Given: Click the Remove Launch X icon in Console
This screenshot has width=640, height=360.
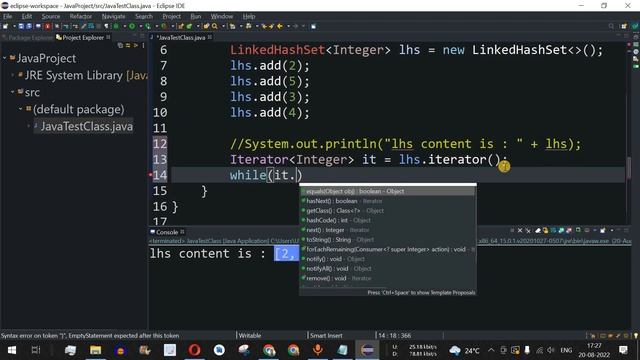Looking at the screenshot, I should click(520, 231).
